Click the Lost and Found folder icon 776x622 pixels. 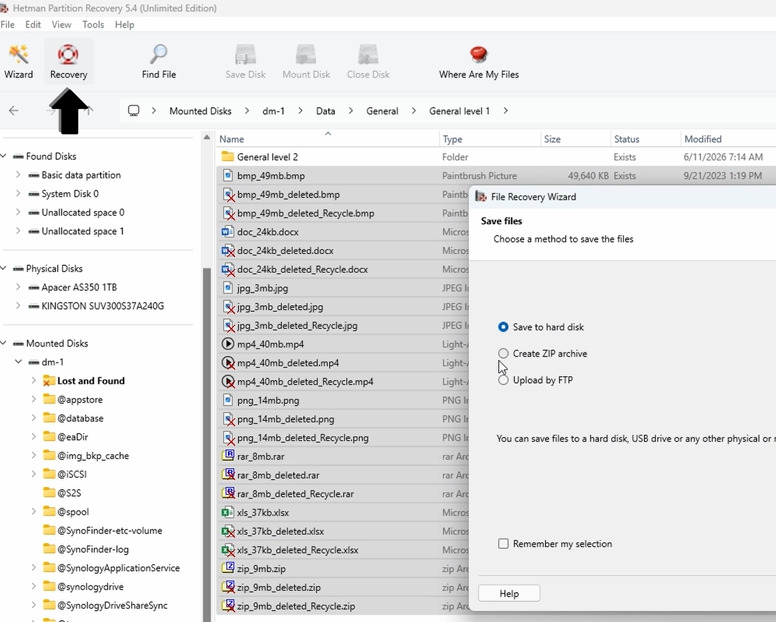pos(48,381)
